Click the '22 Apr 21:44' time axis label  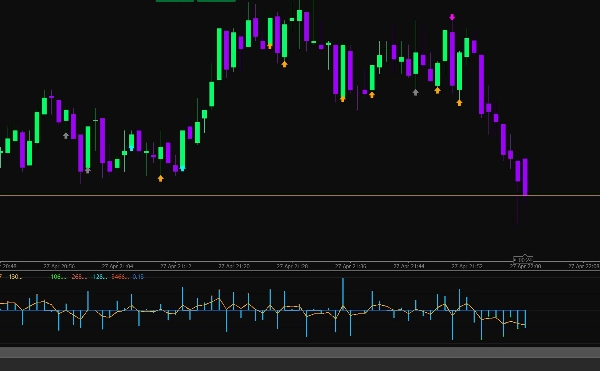pos(409,266)
